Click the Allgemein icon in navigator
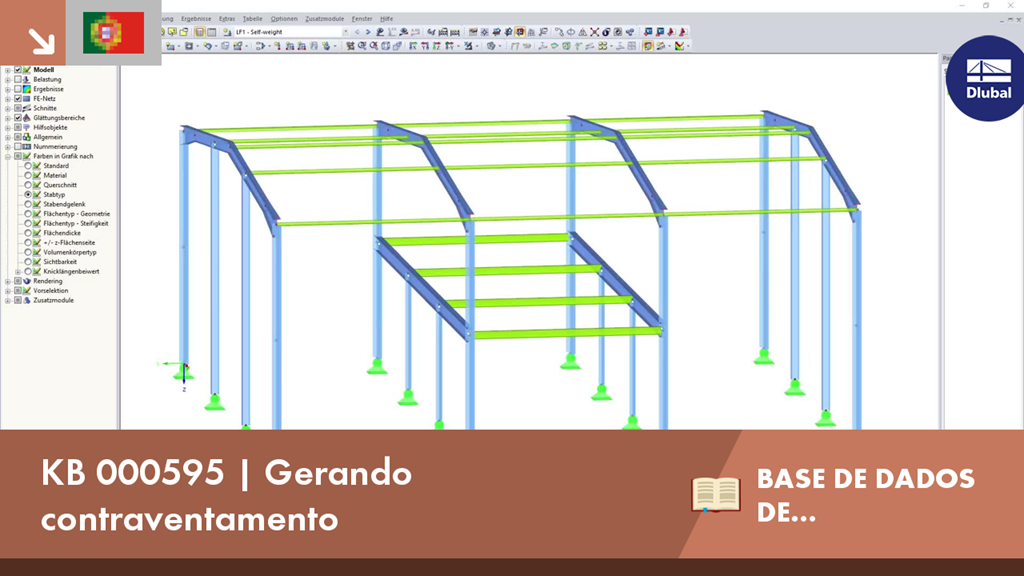 click(x=27, y=137)
